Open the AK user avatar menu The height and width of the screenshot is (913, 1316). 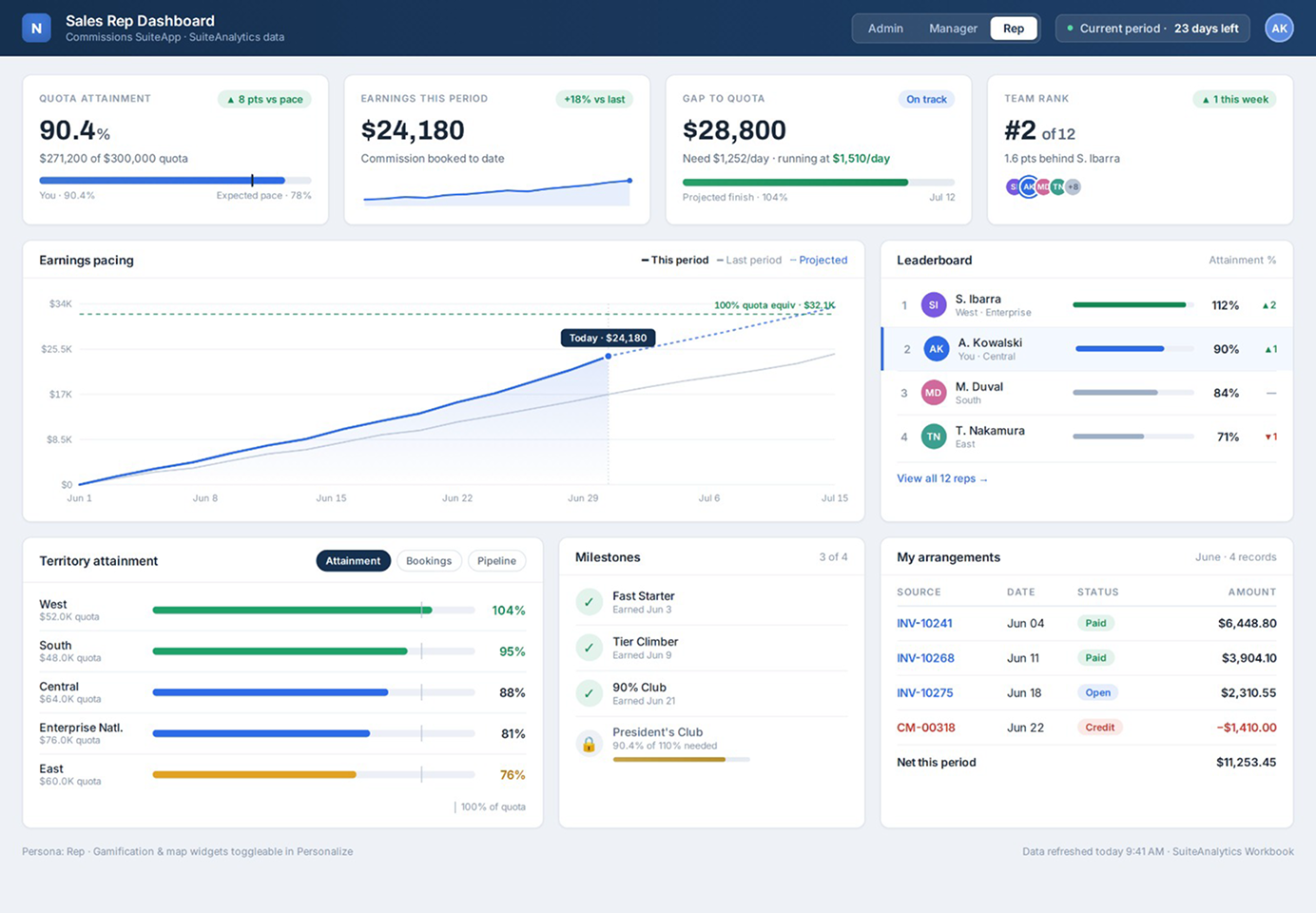pyautogui.click(x=1279, y=28)
